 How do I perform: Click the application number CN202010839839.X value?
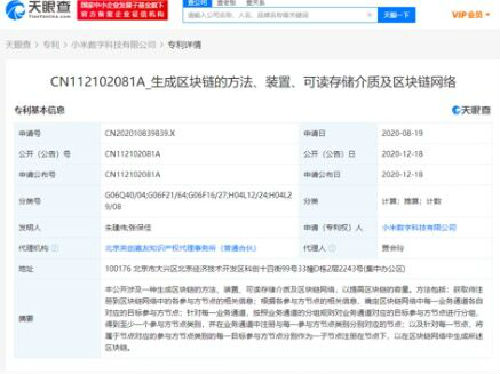pos(140,133)
